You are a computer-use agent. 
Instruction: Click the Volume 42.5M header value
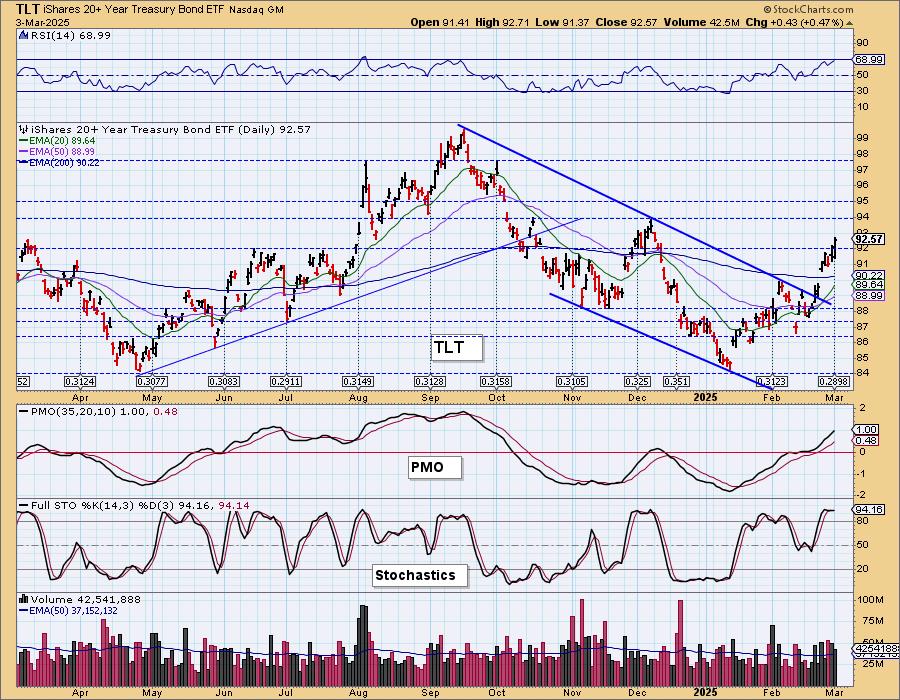[x=701, y=22]
